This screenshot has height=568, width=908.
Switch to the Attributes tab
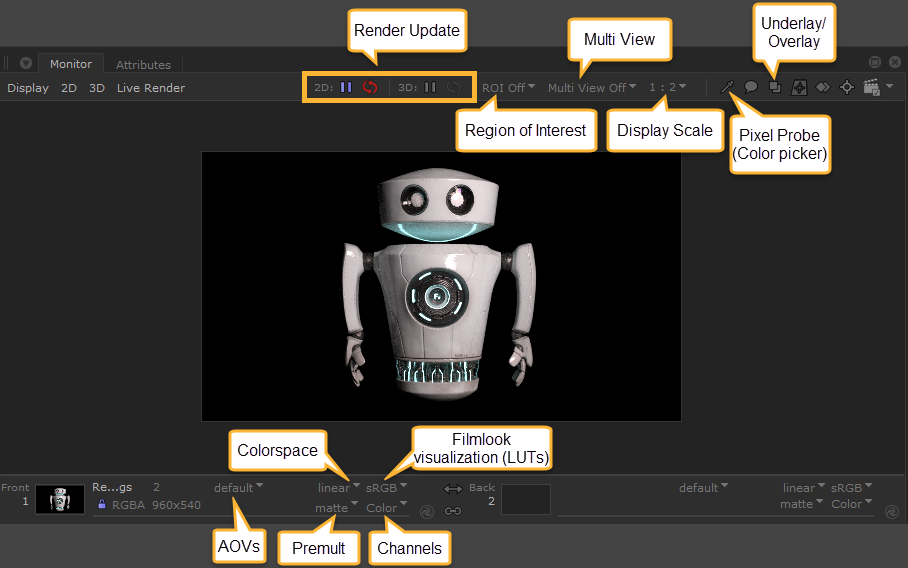coord(143,64)
